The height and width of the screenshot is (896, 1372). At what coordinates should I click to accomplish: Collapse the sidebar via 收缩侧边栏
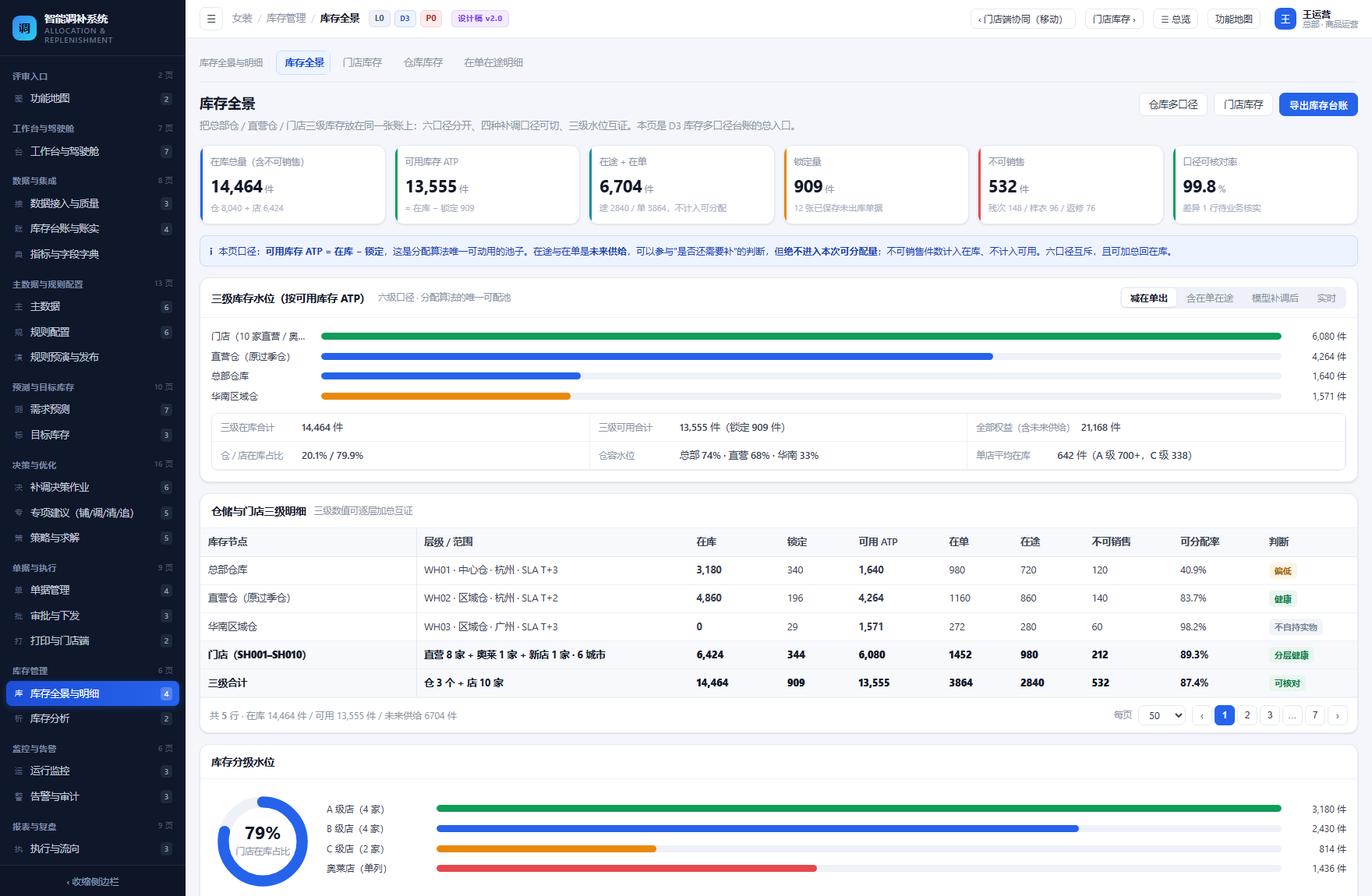pyautogui.click(x=93, y=882)
